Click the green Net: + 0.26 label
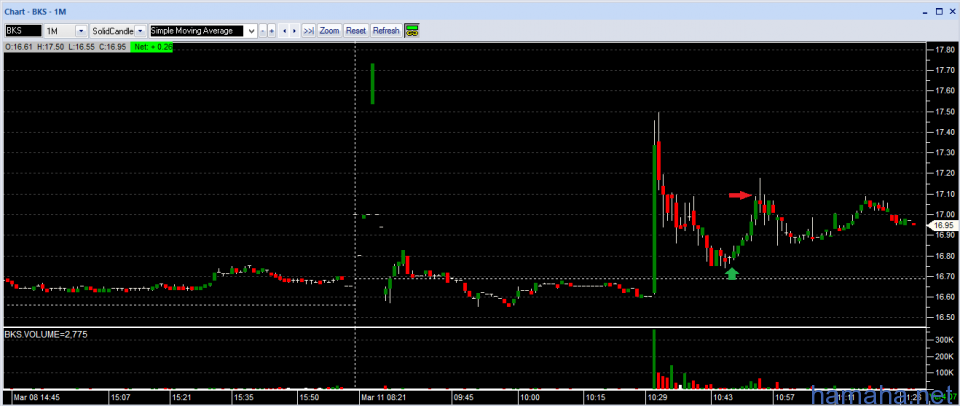 [151, 47]
